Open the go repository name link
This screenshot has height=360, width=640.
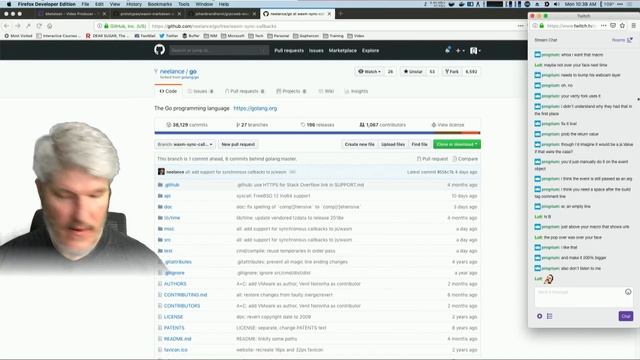coord(193,71)
